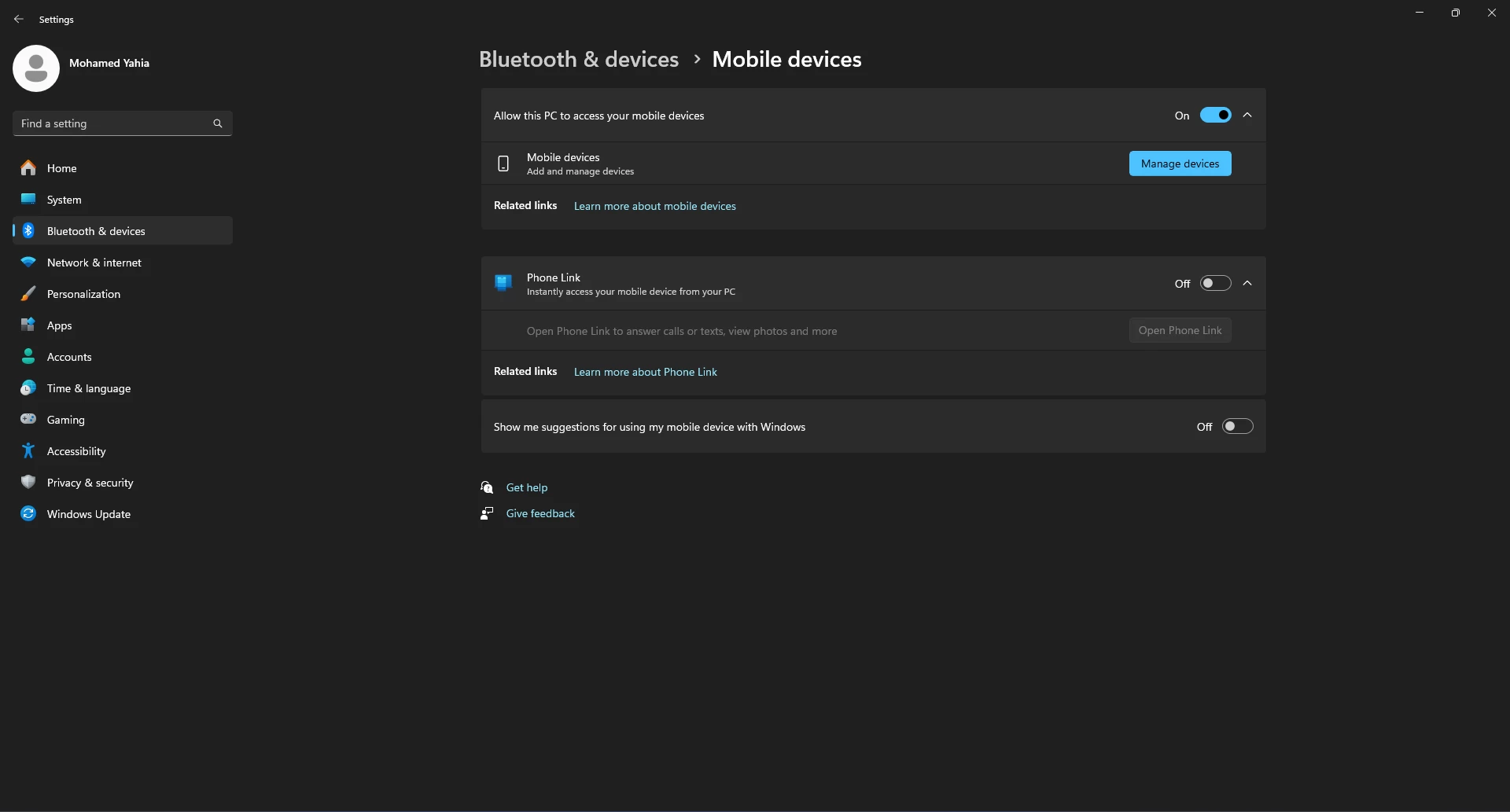Open Learn more about Phone Link
The height and width of the screenshot is (812, 1510).
[x=645, y=372]
